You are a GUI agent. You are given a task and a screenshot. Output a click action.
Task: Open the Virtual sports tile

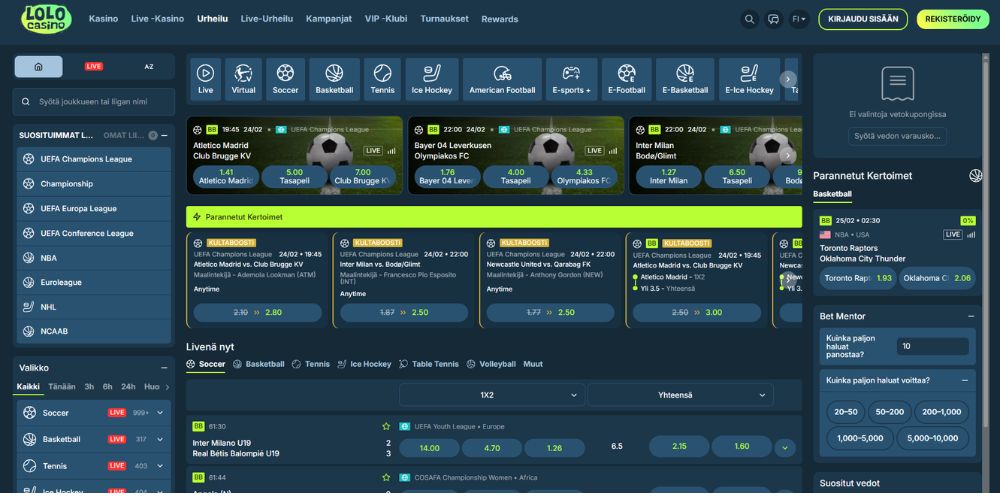[244, 79]
